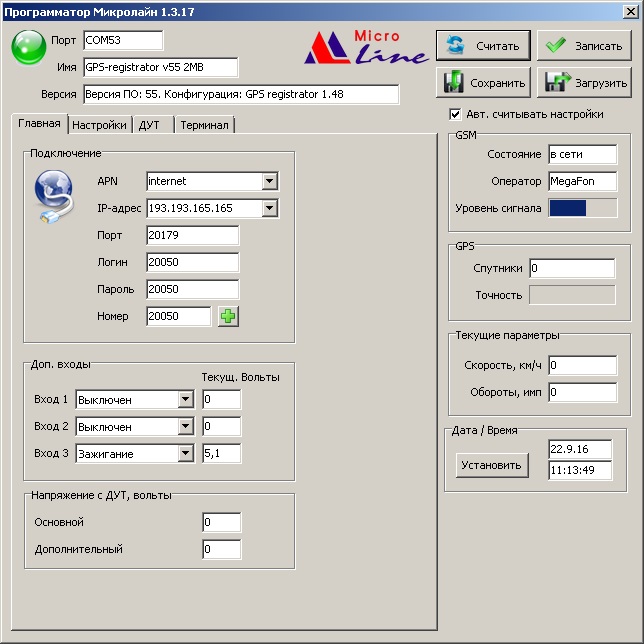
Task: Toggle Авт. считывать настройки checkbox
Action: click(x=456, y=114)
